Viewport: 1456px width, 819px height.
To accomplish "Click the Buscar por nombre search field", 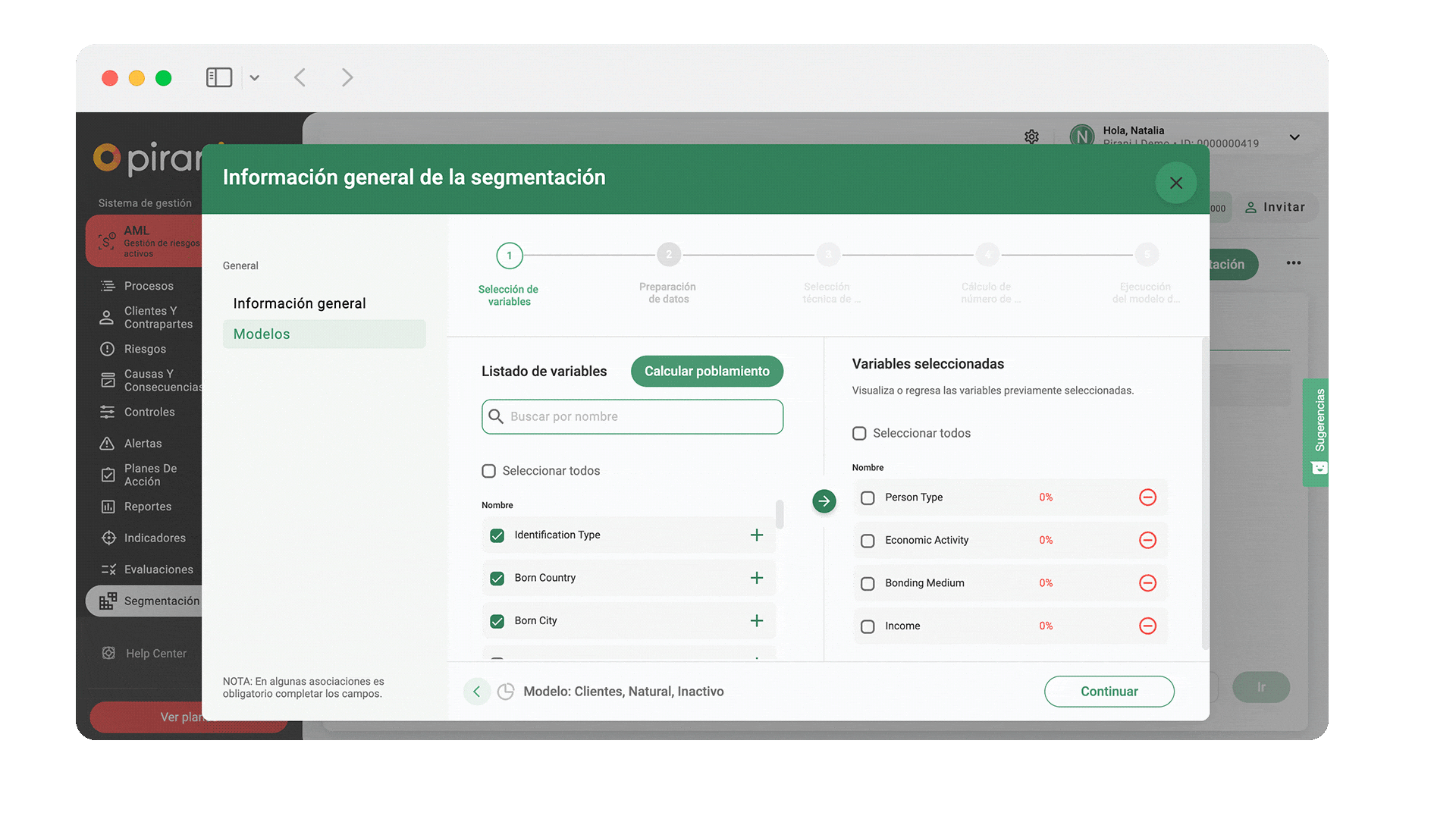I will (x=632, y=417).
